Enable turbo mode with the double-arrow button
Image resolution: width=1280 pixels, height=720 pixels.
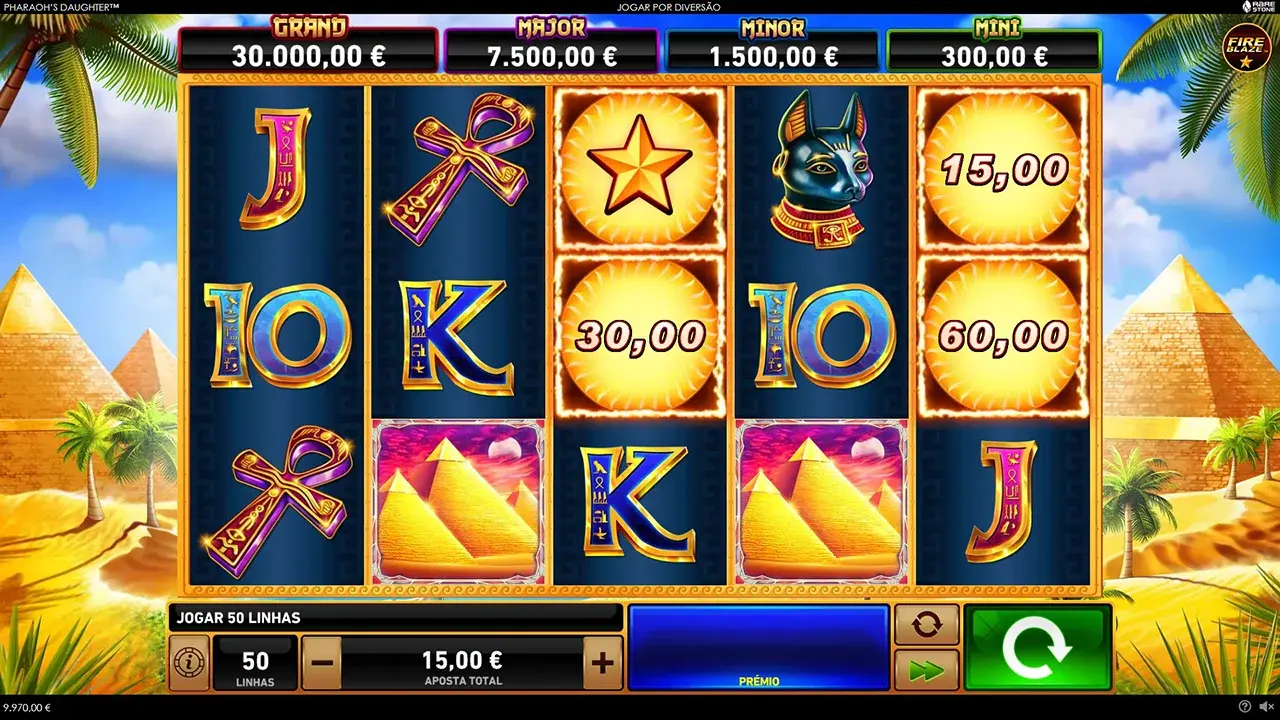click(927, 669)
